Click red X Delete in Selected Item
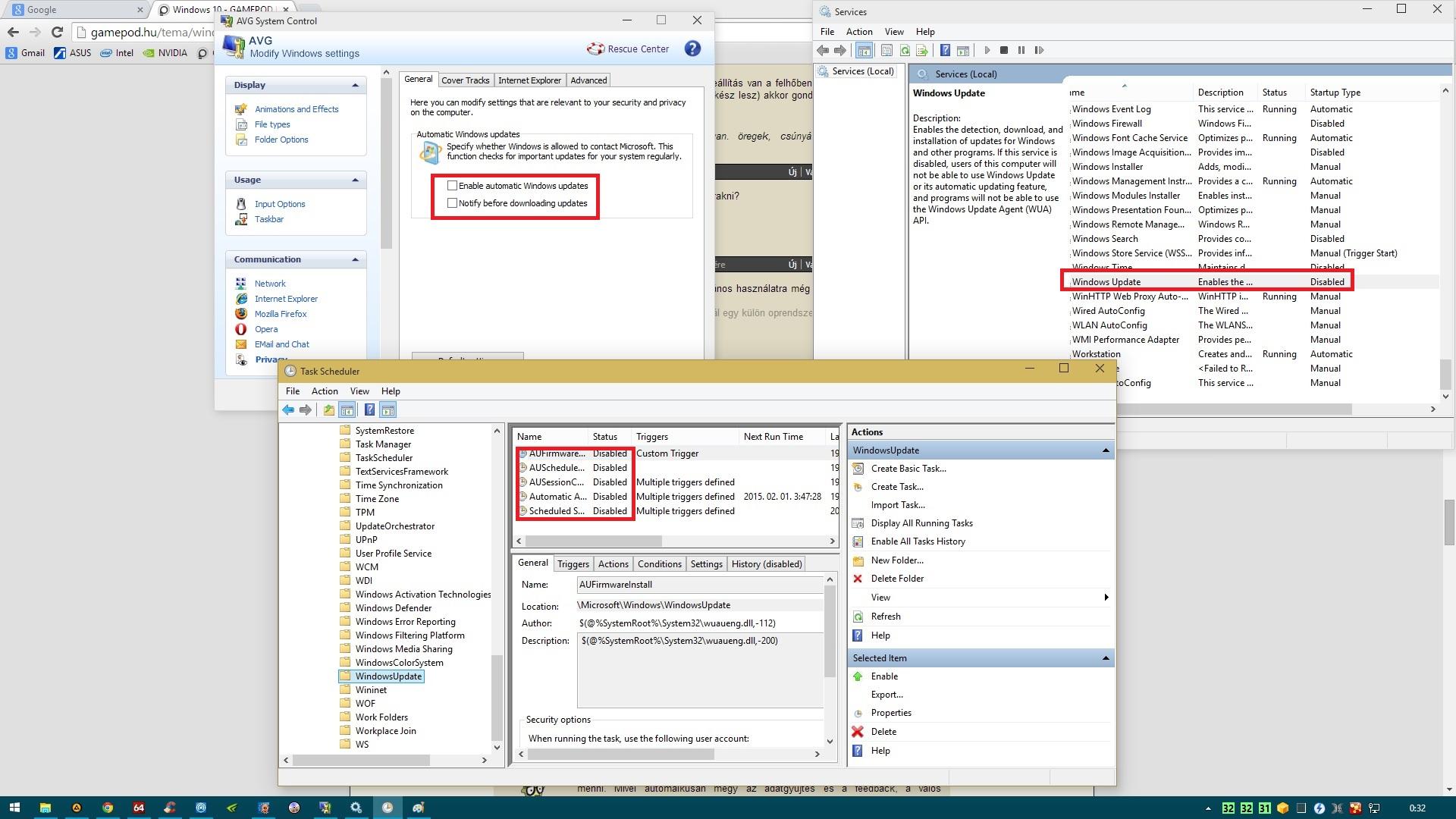 [x=858, y=732]
